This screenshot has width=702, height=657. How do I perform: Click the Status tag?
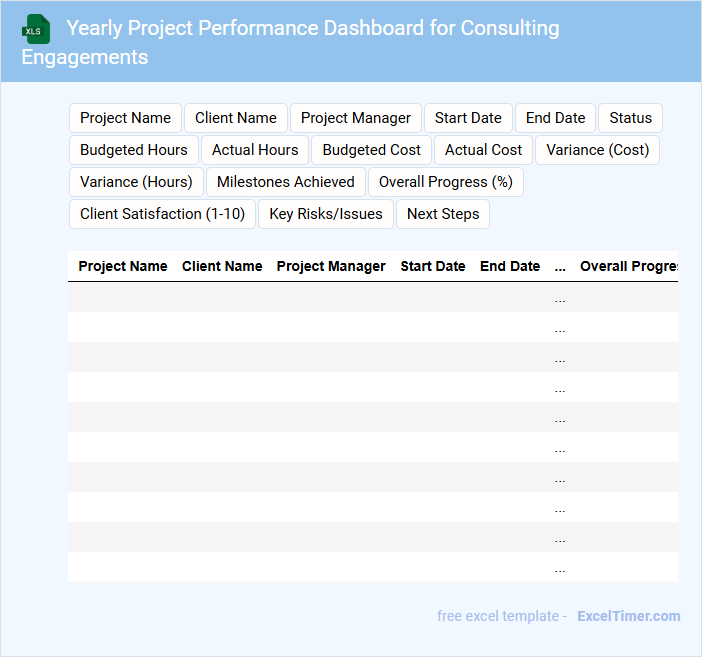[630, 118]
